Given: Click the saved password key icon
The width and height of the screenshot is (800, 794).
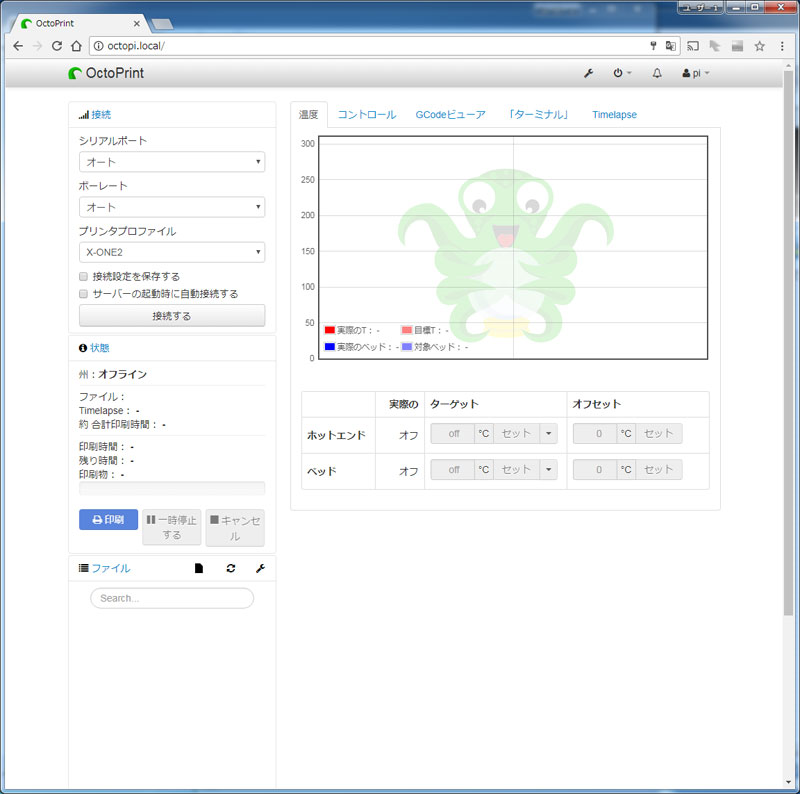Looking at the screenshot, I should pyautogui.click(x=654, y=46).
